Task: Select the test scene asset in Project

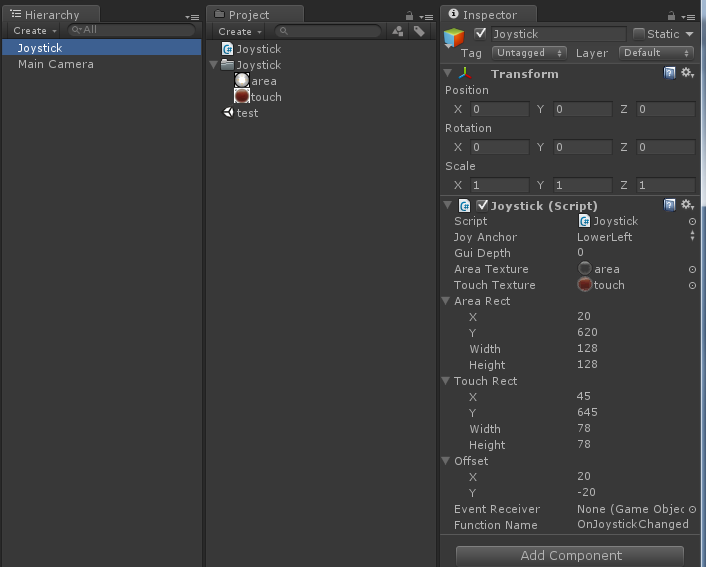Action: 246,113
